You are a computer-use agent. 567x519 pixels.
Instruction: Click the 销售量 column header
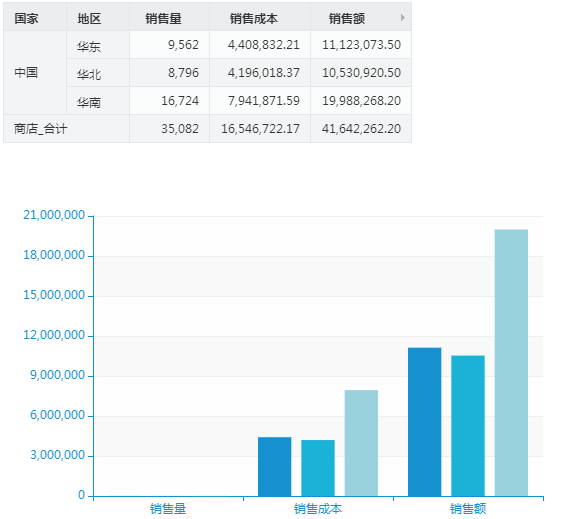(x=169, y=17)
